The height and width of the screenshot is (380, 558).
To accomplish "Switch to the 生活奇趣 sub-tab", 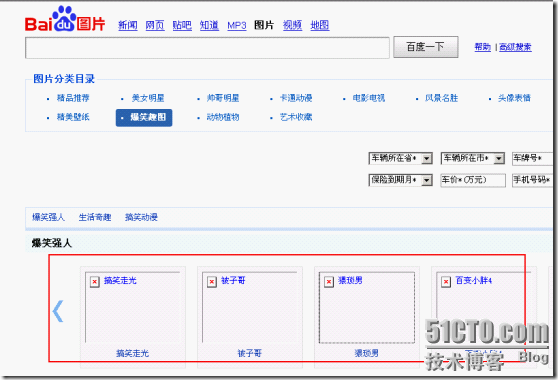I will (95, 217).
